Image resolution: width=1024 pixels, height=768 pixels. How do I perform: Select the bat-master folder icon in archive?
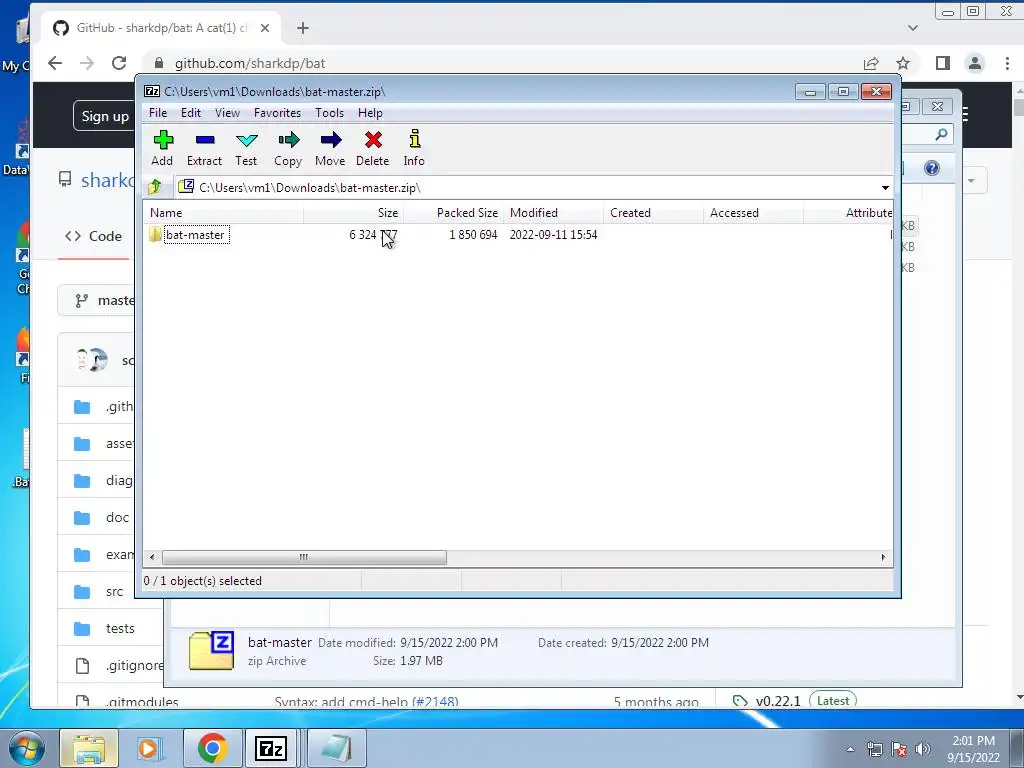[155, 234]
